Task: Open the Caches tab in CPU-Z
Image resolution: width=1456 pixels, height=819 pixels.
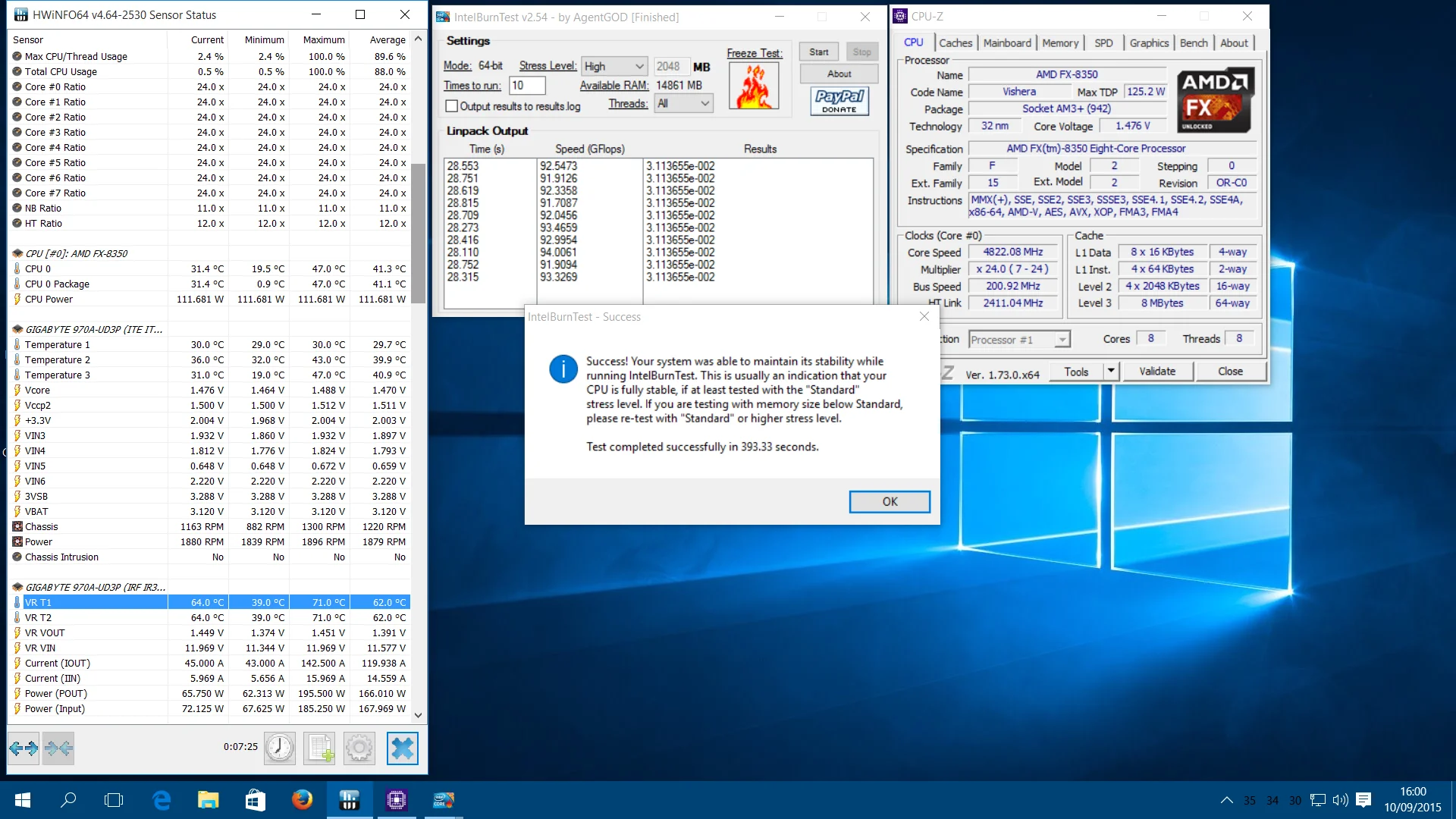Action: [x=955, y=43]
